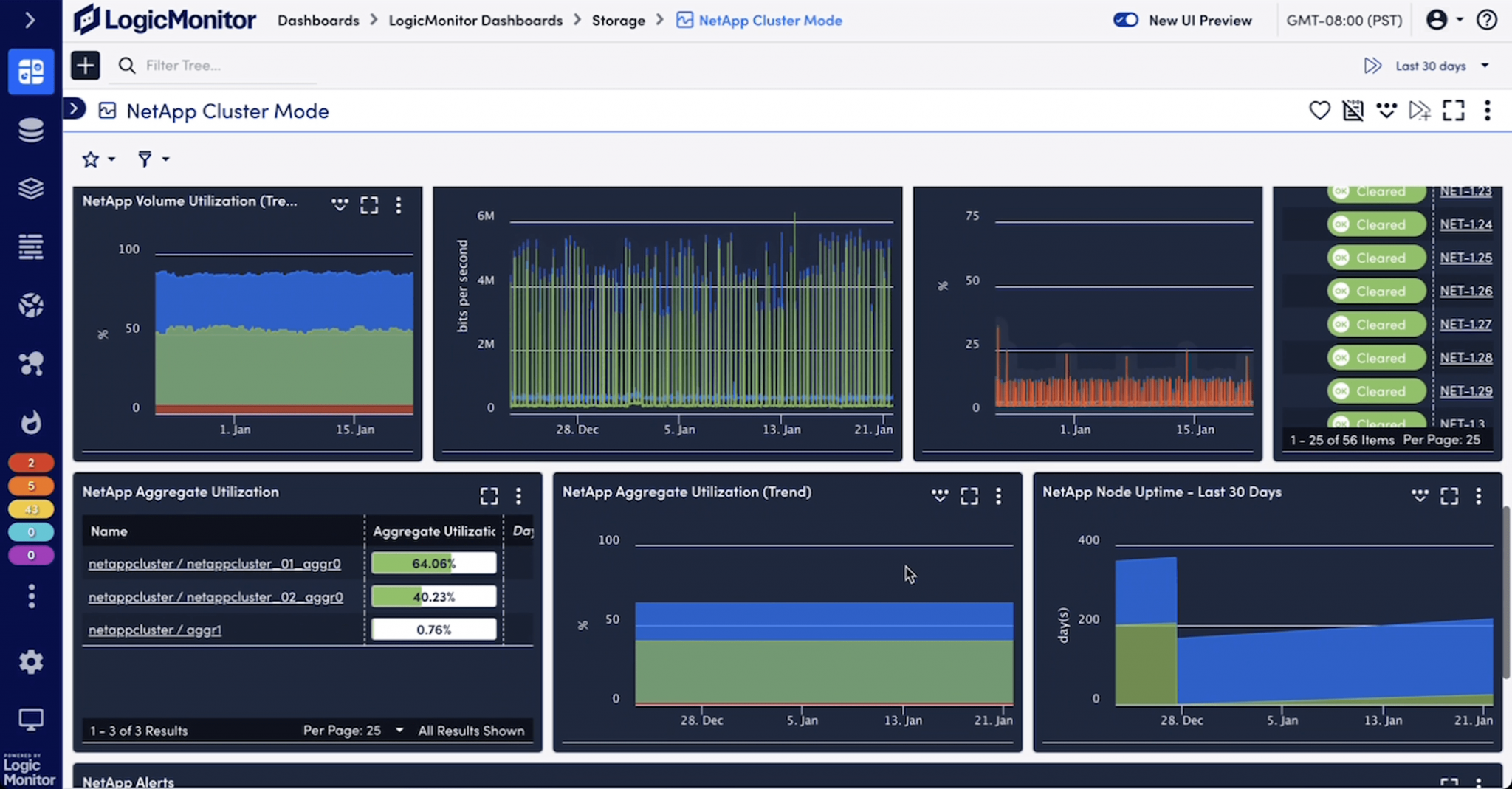Open Settings via the gear sidebar icon
This screenshot has width=1512, height=789.
pos(31,661)
